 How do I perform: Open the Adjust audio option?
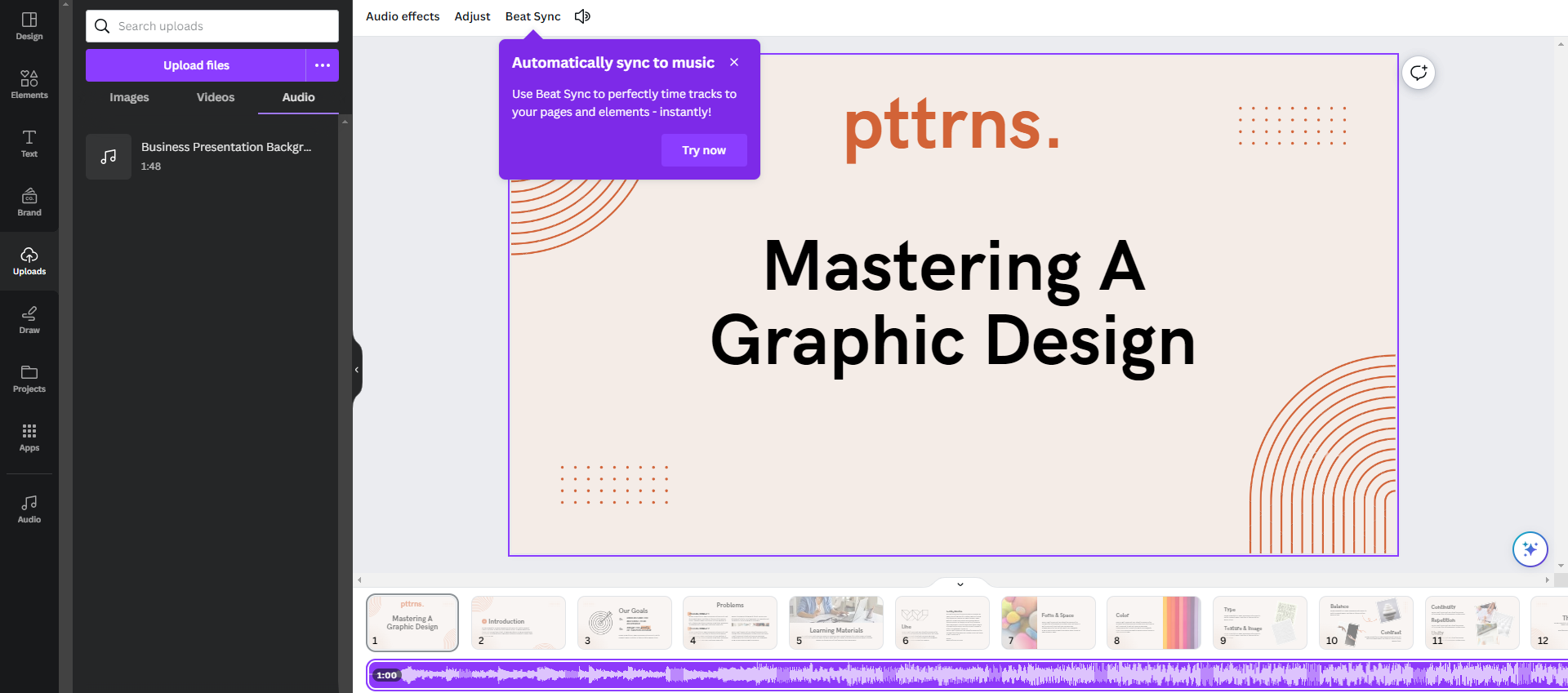pos(472,16)
